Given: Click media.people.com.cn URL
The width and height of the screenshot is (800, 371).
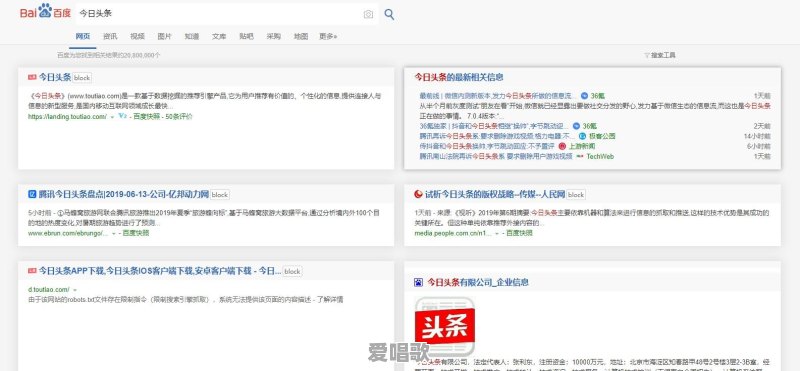Looking at the screenshot, I should pos(453,233).
